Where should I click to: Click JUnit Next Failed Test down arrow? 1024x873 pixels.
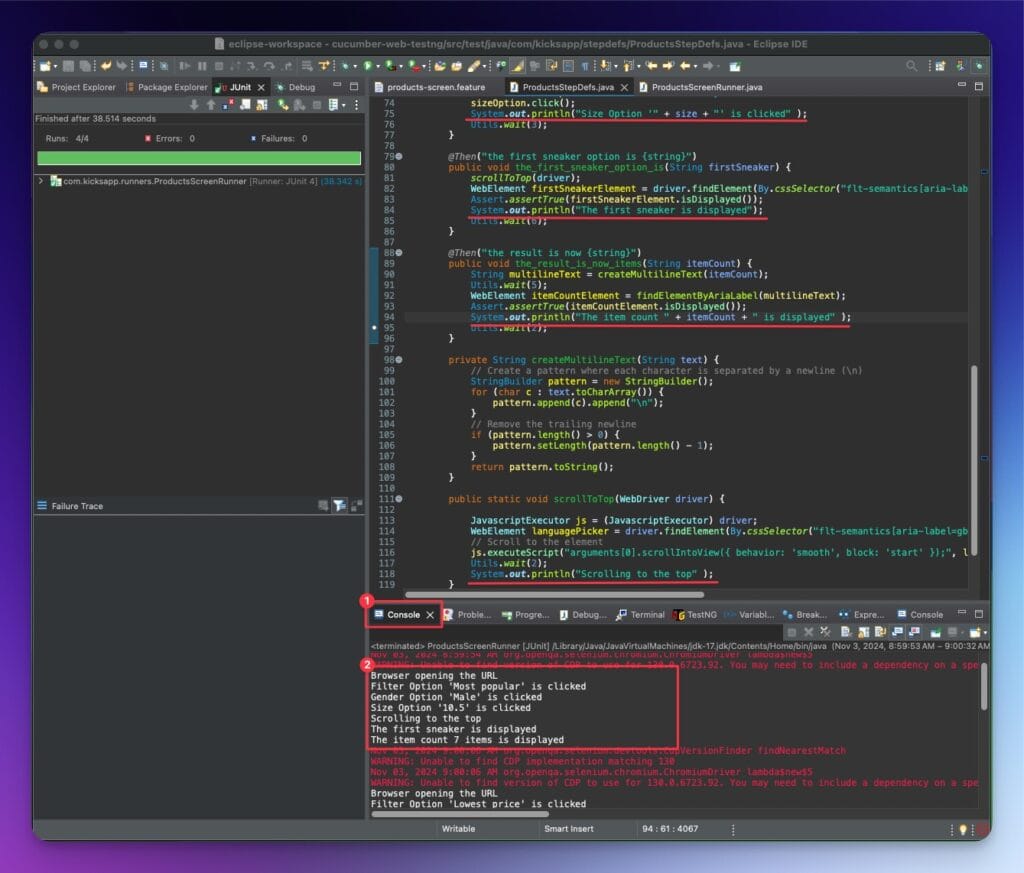click(194, 104)
